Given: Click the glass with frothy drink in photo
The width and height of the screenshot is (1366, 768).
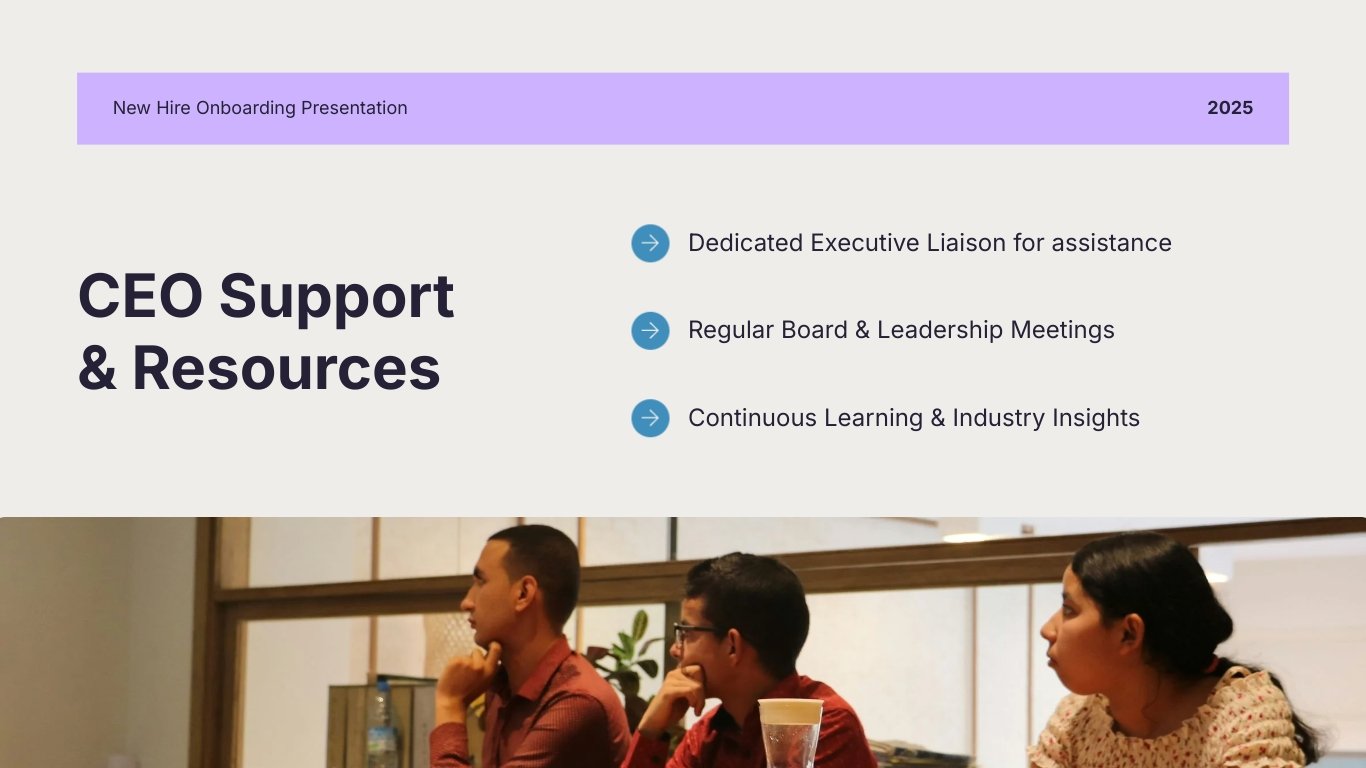Looking at the screenshot, I should pyautogui.click(x=790, y=733).
